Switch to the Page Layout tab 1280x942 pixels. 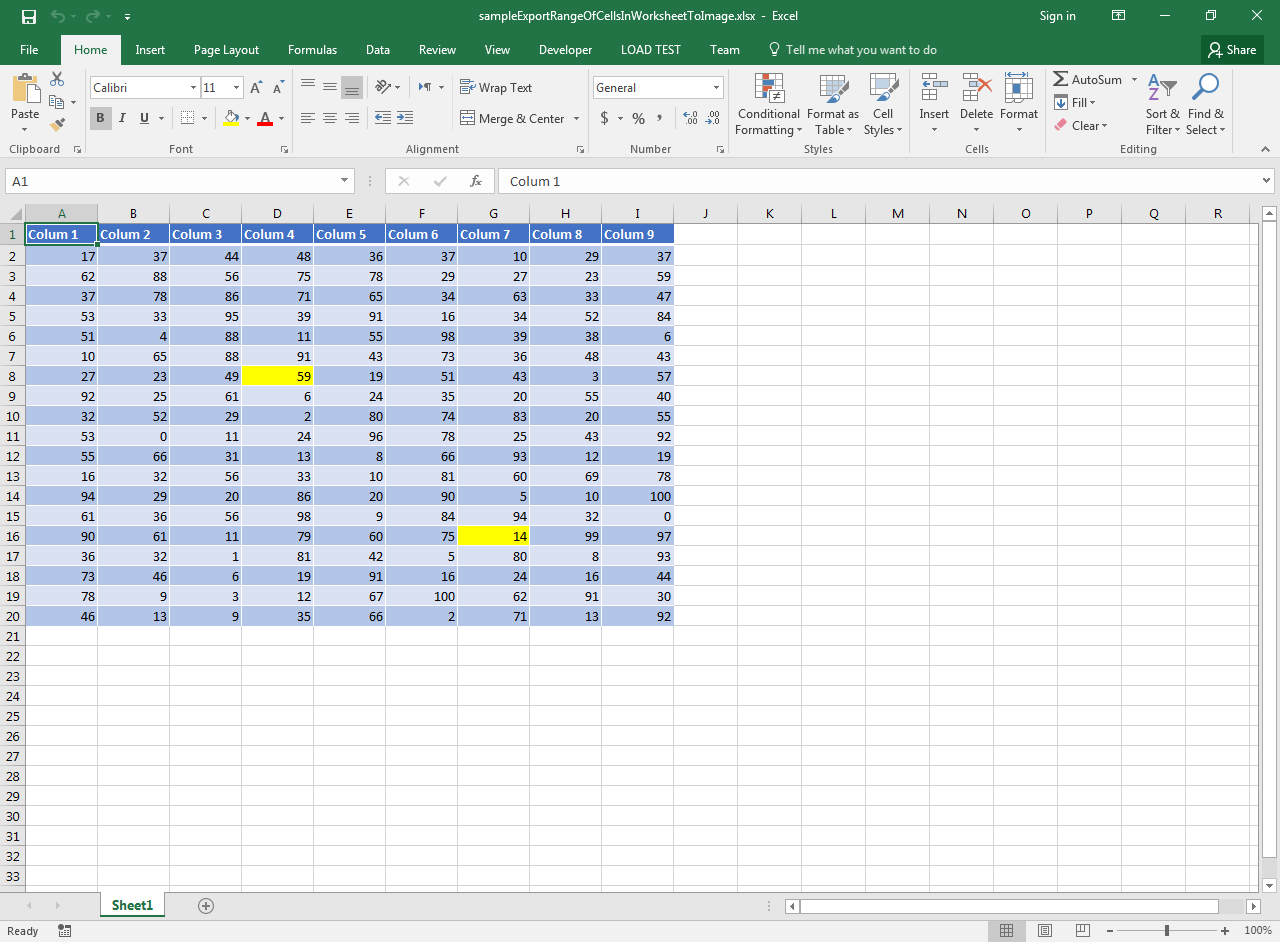click(x=226, y=50)
